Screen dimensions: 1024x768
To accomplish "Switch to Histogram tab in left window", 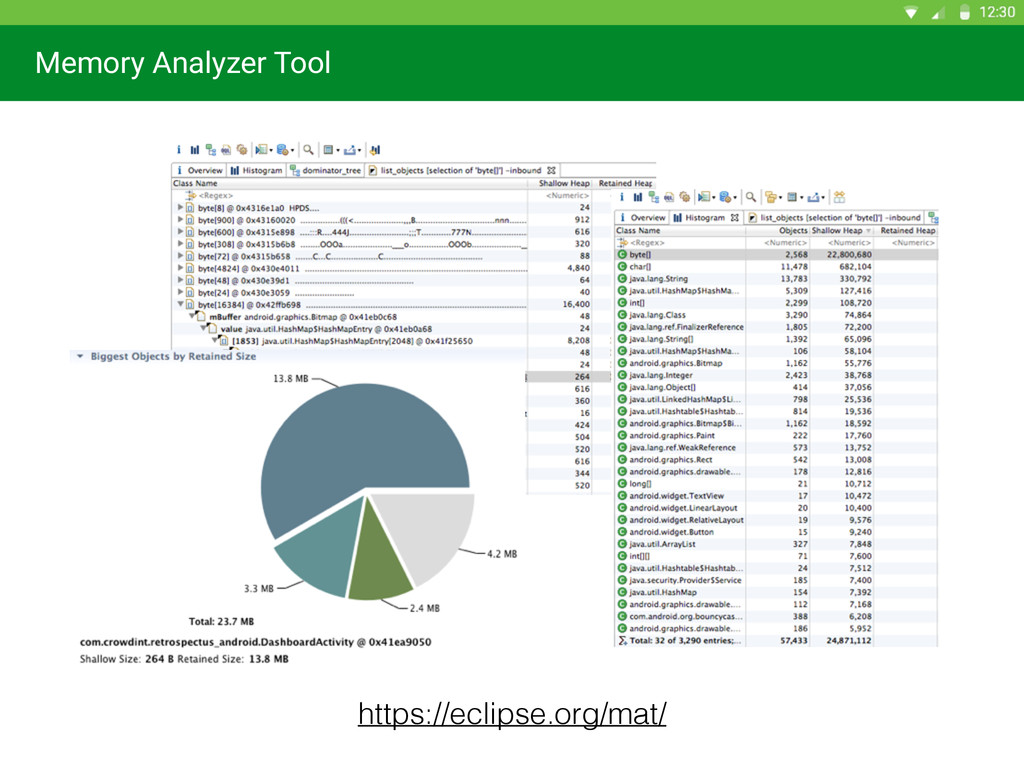I will coord(256,170).
